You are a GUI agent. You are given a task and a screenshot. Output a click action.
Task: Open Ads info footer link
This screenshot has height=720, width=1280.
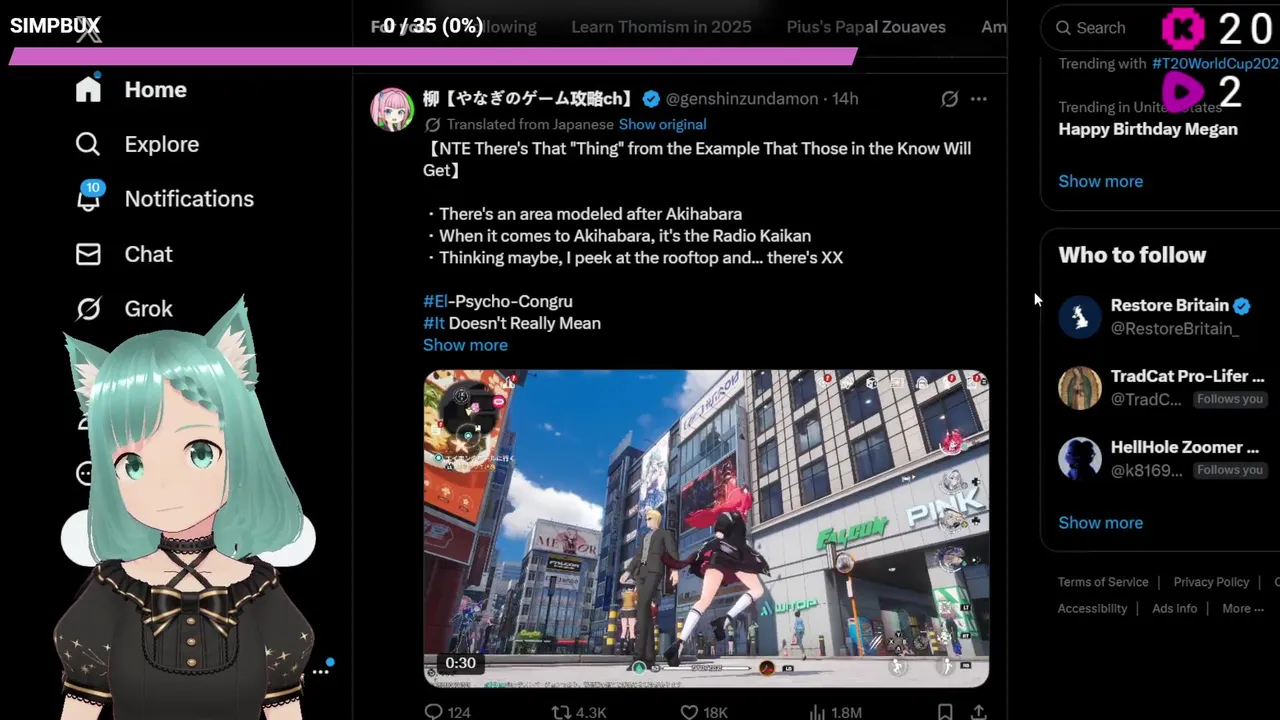pyautogui.click(x=1174, y=609)
